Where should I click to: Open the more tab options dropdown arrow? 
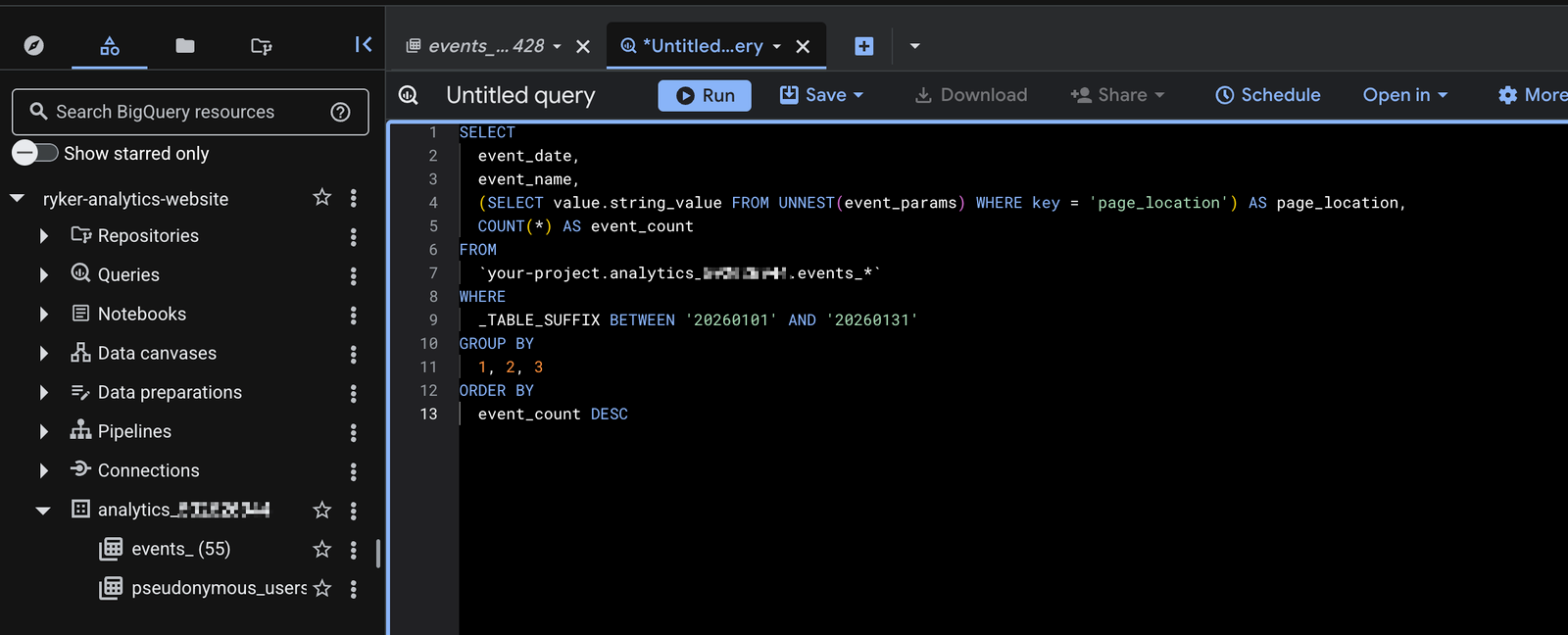pyautogui.click(x=915, y=46)
